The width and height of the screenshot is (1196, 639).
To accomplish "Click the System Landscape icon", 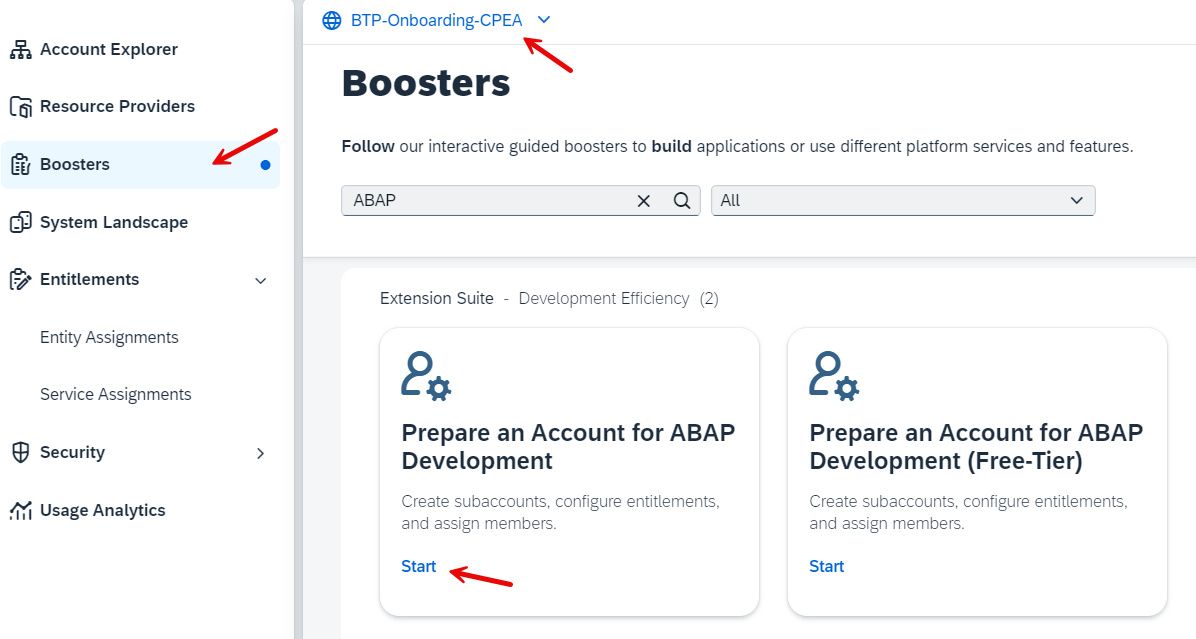I will point(21,222).
